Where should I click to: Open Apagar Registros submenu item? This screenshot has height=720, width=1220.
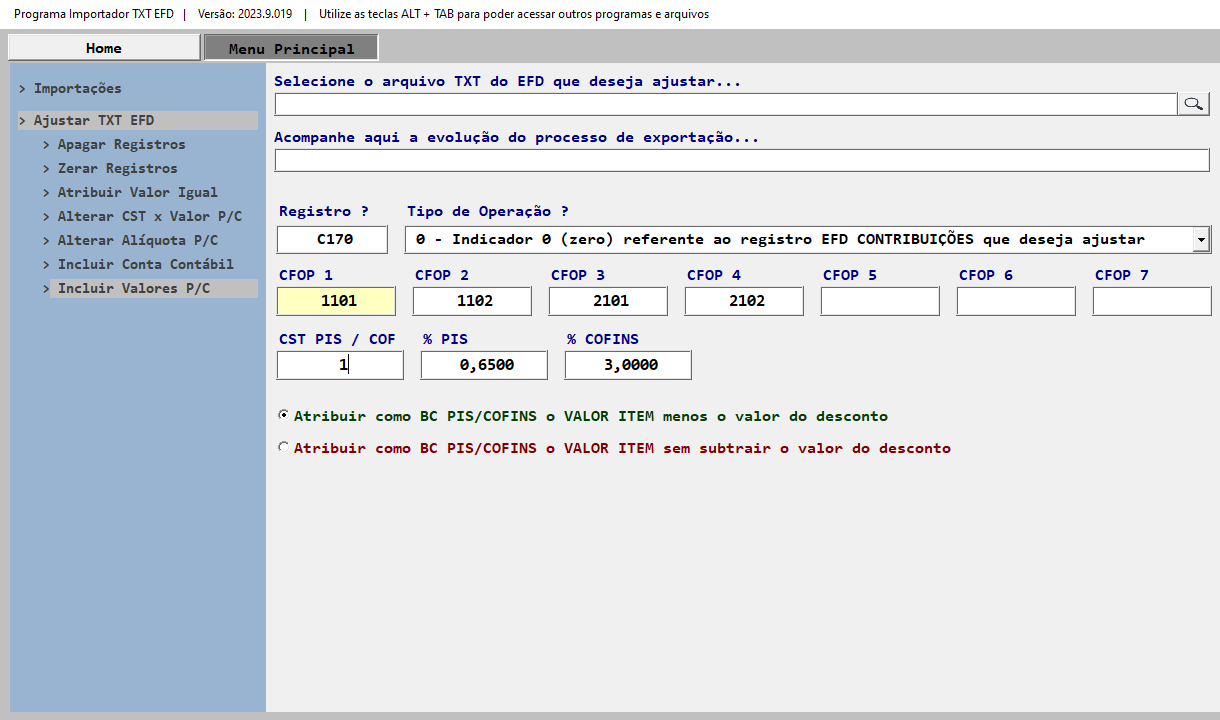pyautogui.click(x=121, y=144)
